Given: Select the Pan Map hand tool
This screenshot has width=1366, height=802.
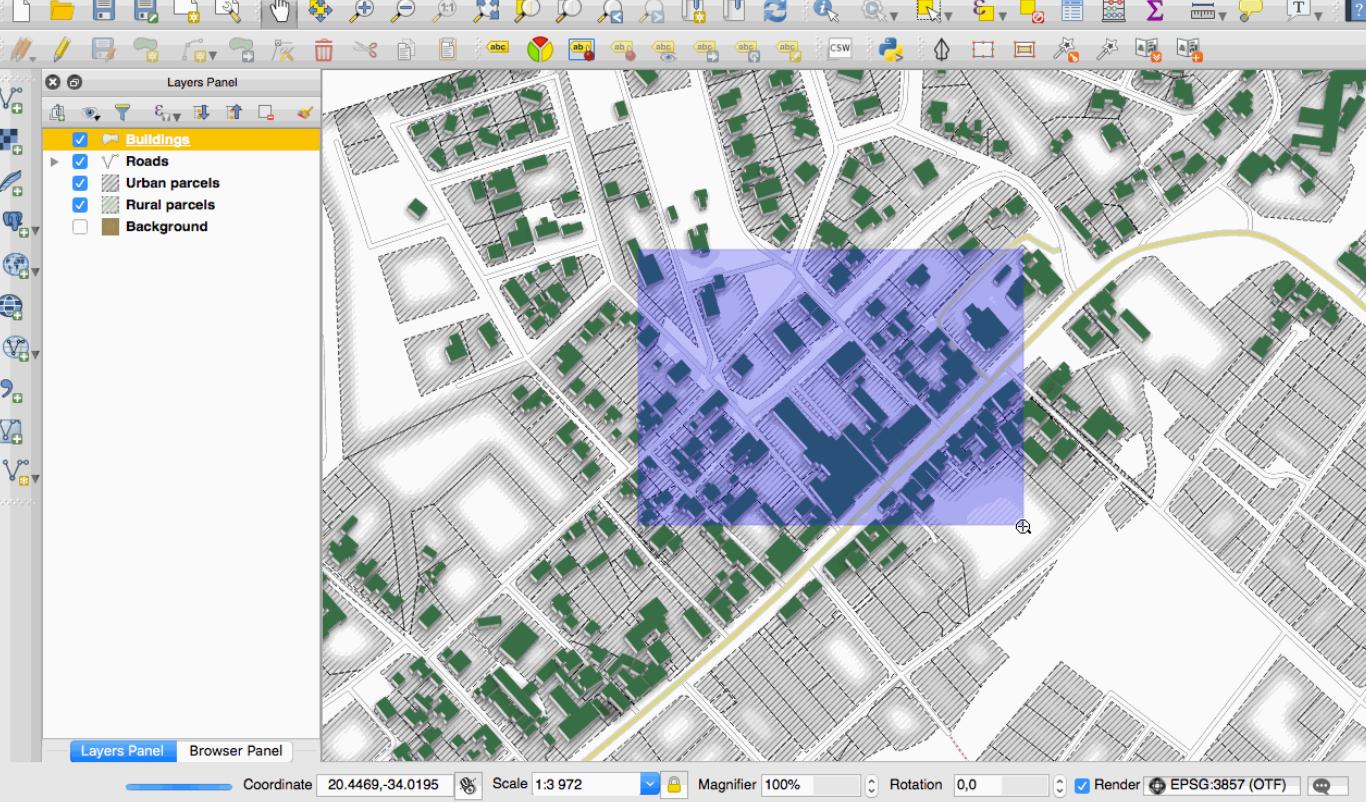Looking at the screenshot, I should pos(280,11).
